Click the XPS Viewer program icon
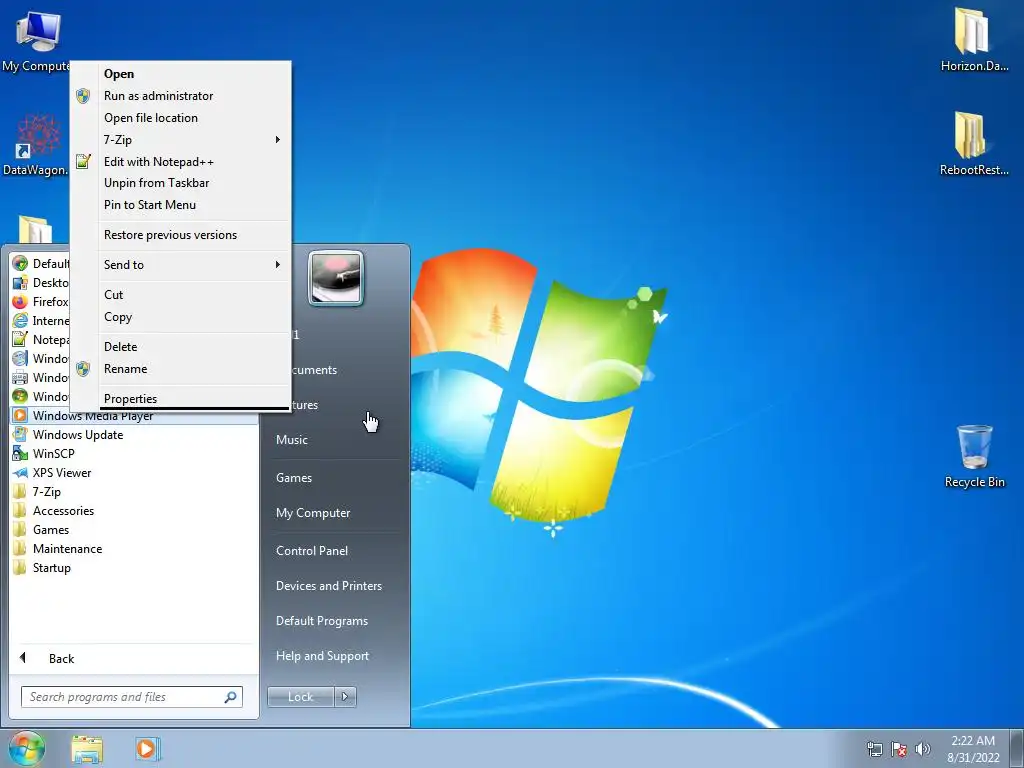Image resolution: width=1024 pixels, height=768 pixels. 20,472
